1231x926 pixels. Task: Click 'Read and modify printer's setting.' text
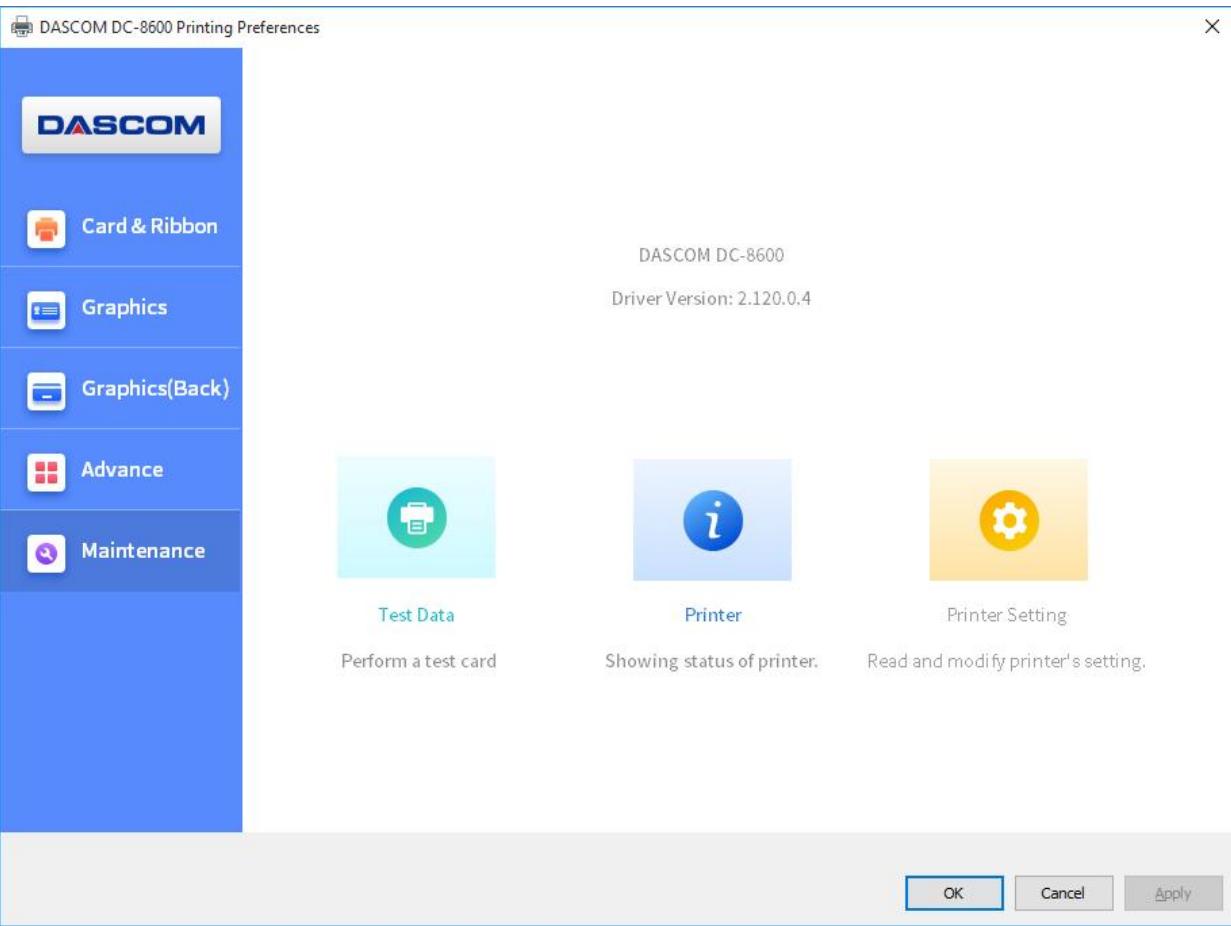(x=1006, y=661)
